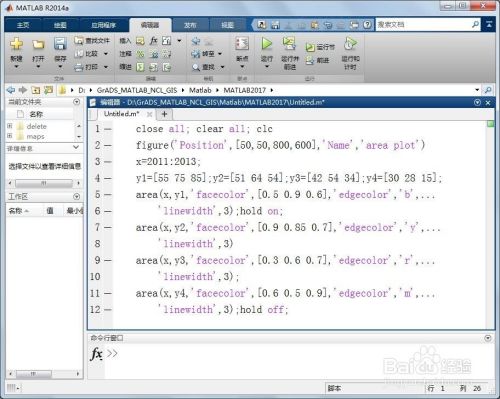Click the Save (保存) floppy disk icon

60,44
